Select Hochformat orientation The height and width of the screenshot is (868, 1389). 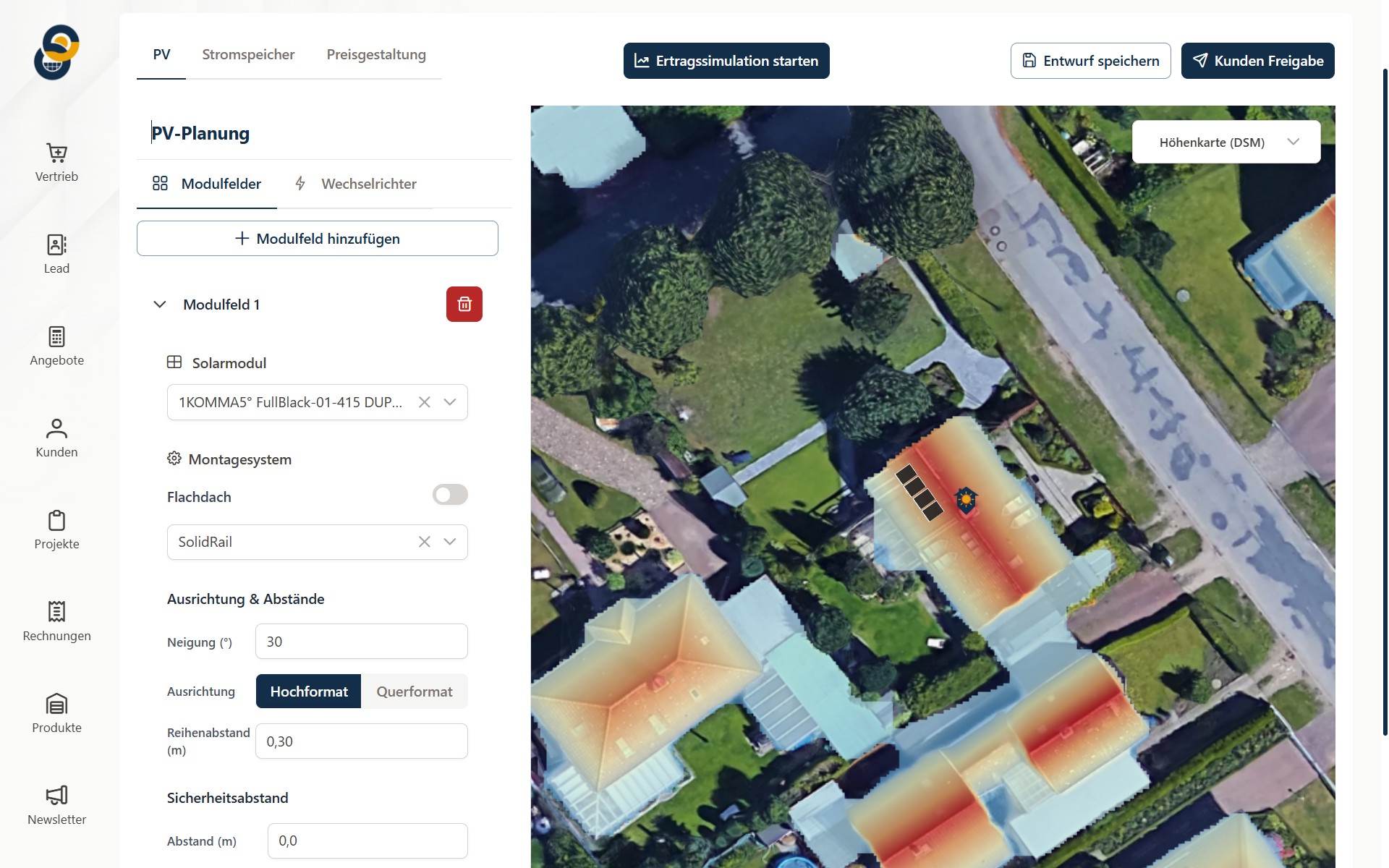click(x=309, y=692)
